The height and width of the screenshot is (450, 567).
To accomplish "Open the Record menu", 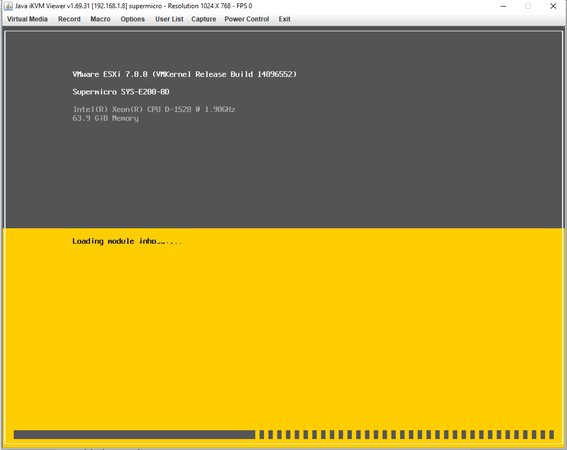I will click(x=69, y=19).
